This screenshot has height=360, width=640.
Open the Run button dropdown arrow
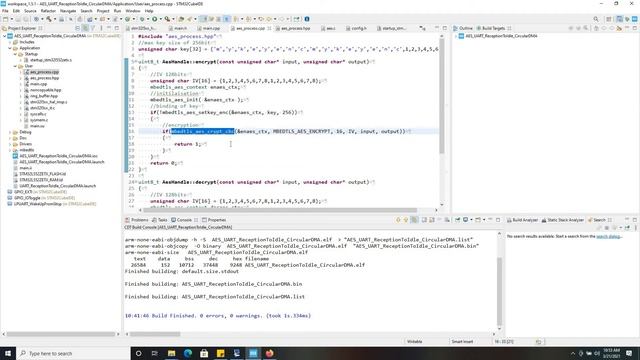click(x=160, y=19)
